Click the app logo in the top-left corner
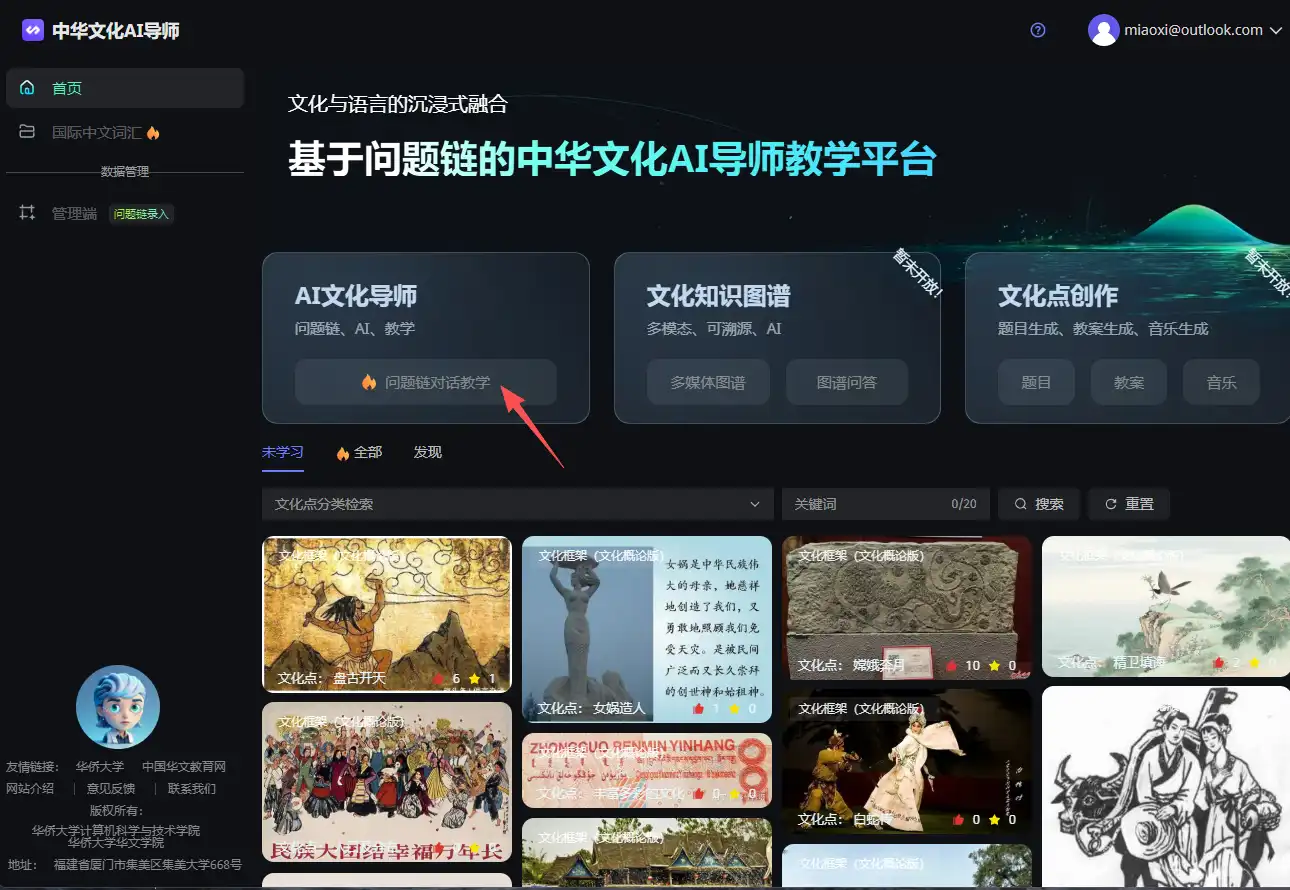Image resolution: width=1290 pixels, height=890 pixels. (x=32, y=29)
